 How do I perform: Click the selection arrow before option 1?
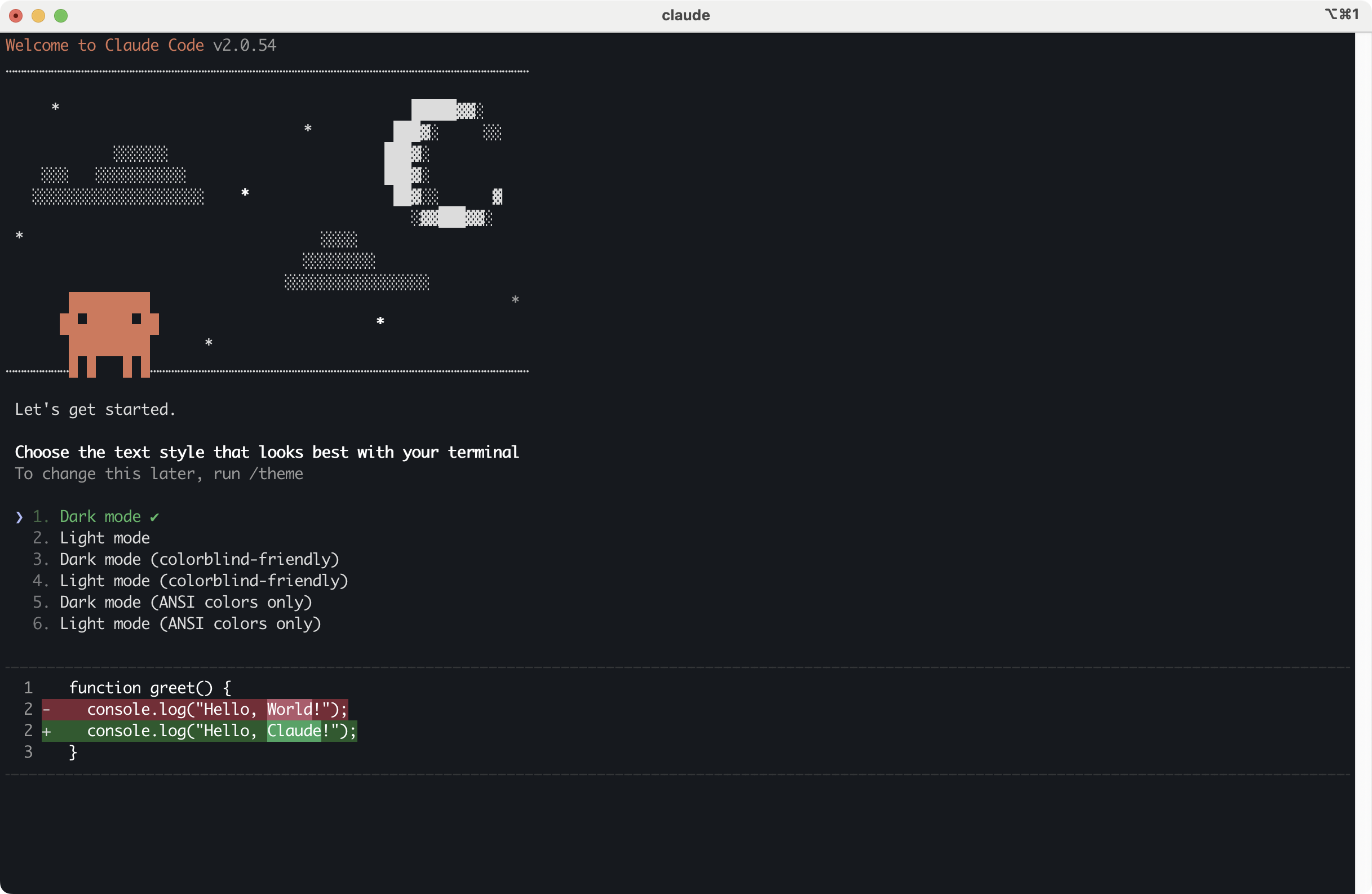pos(20,517)
